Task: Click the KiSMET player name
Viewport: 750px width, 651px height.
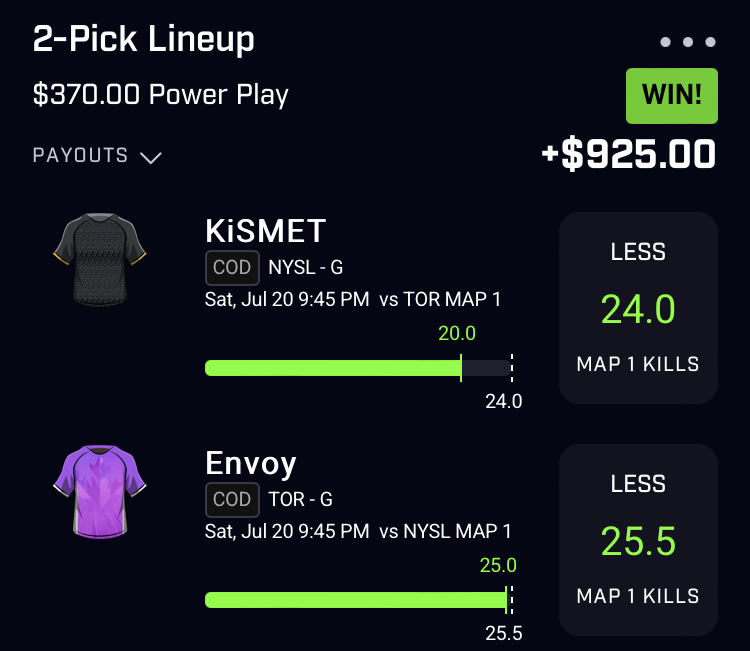Action: [x=265, y=231]
